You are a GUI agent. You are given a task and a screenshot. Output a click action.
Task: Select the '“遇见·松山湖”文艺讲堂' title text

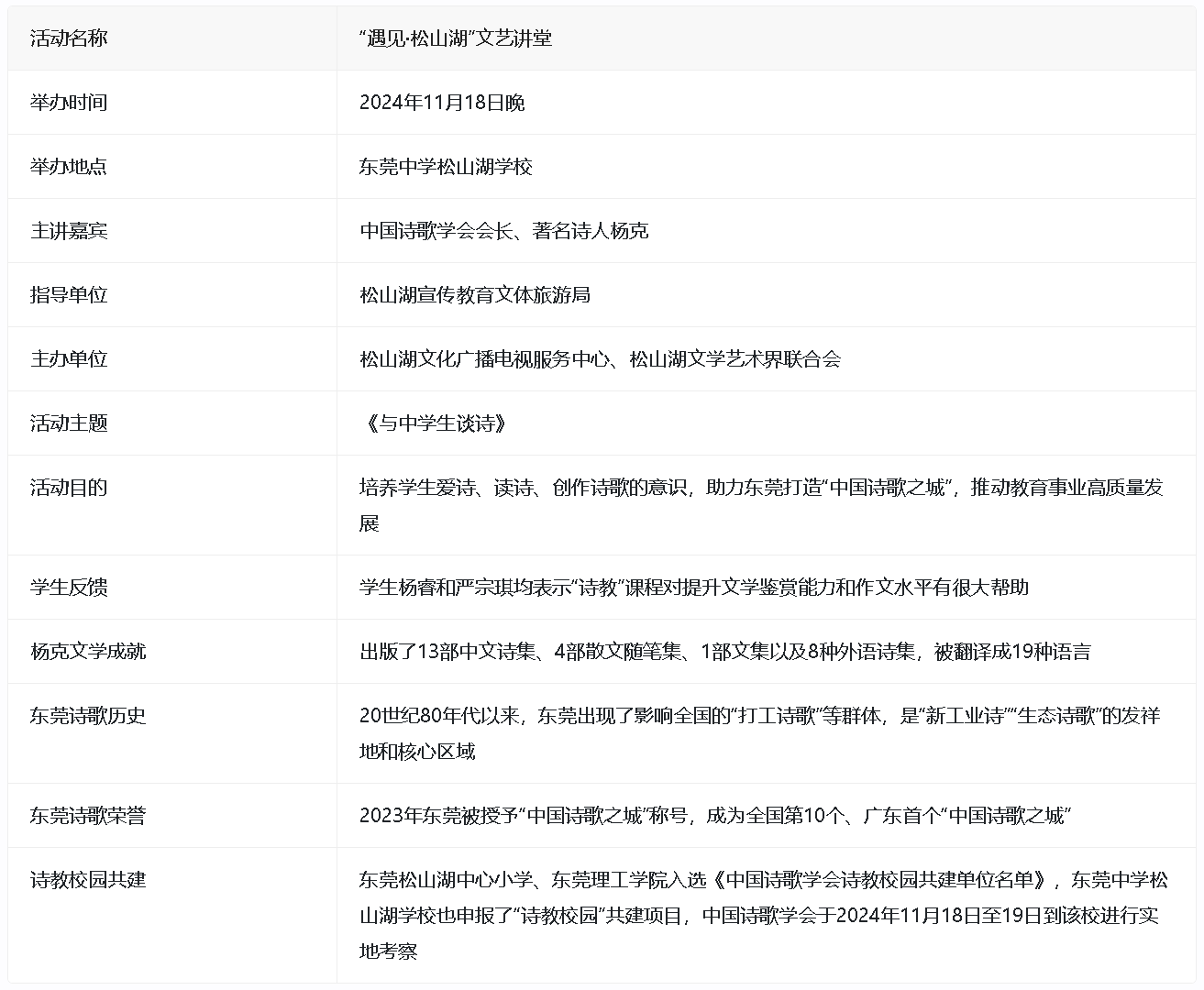[455, 38]
